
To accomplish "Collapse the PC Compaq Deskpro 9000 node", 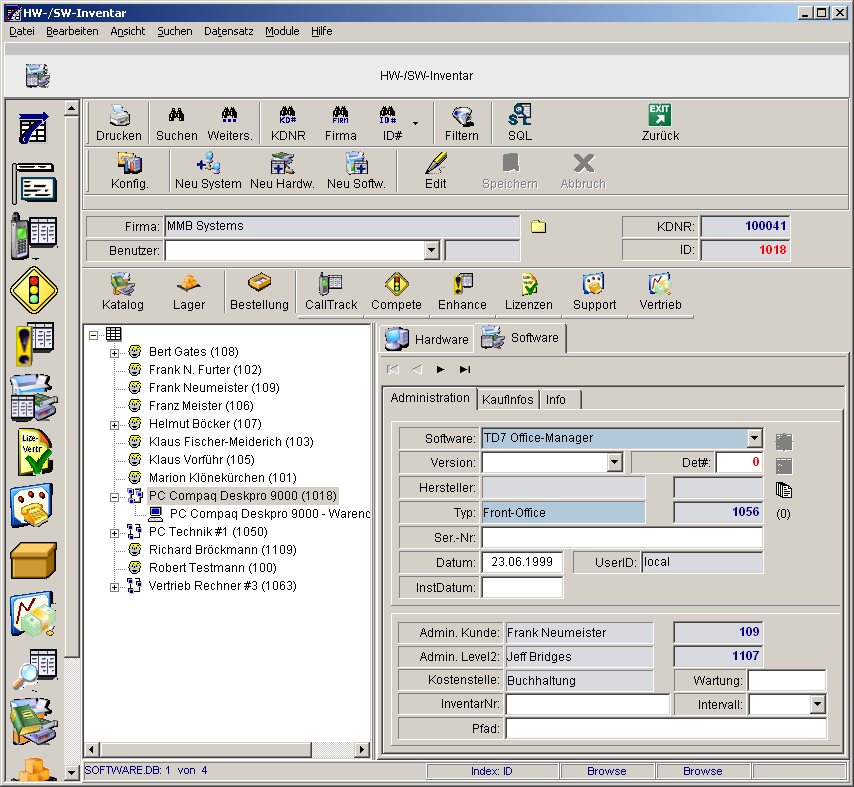I will click(x=115, y=496).
